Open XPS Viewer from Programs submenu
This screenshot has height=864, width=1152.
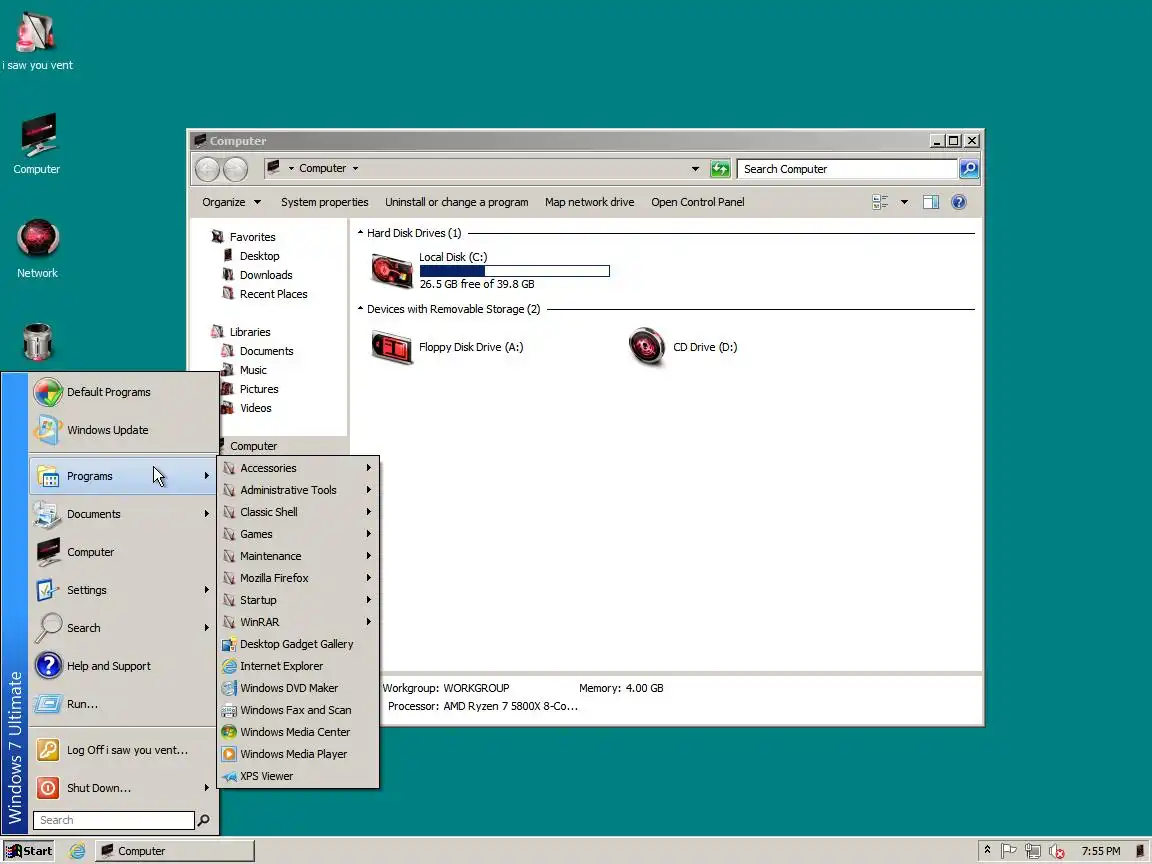[298, 777]
